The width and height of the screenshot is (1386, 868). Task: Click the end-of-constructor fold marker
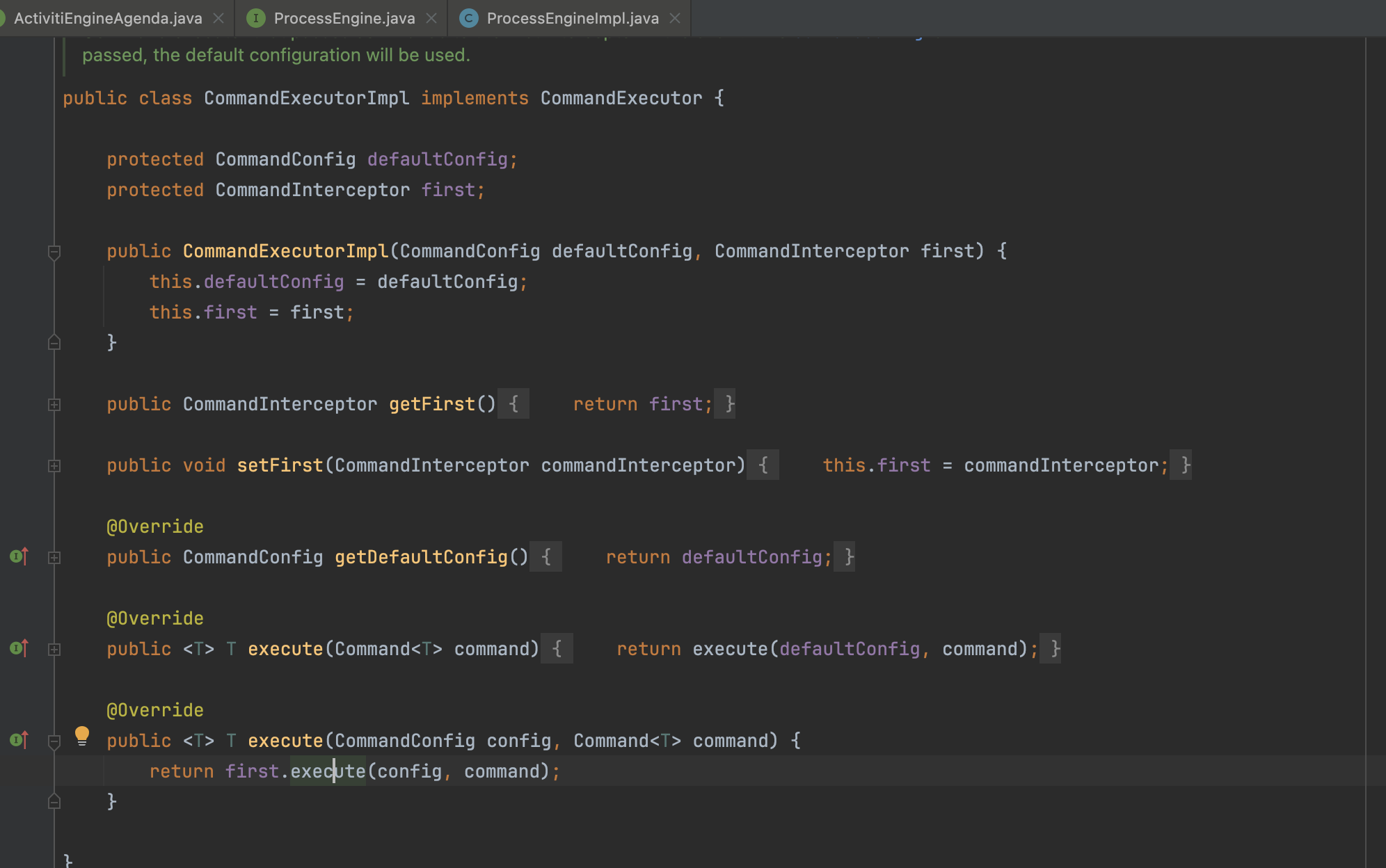tap(54, 343)
